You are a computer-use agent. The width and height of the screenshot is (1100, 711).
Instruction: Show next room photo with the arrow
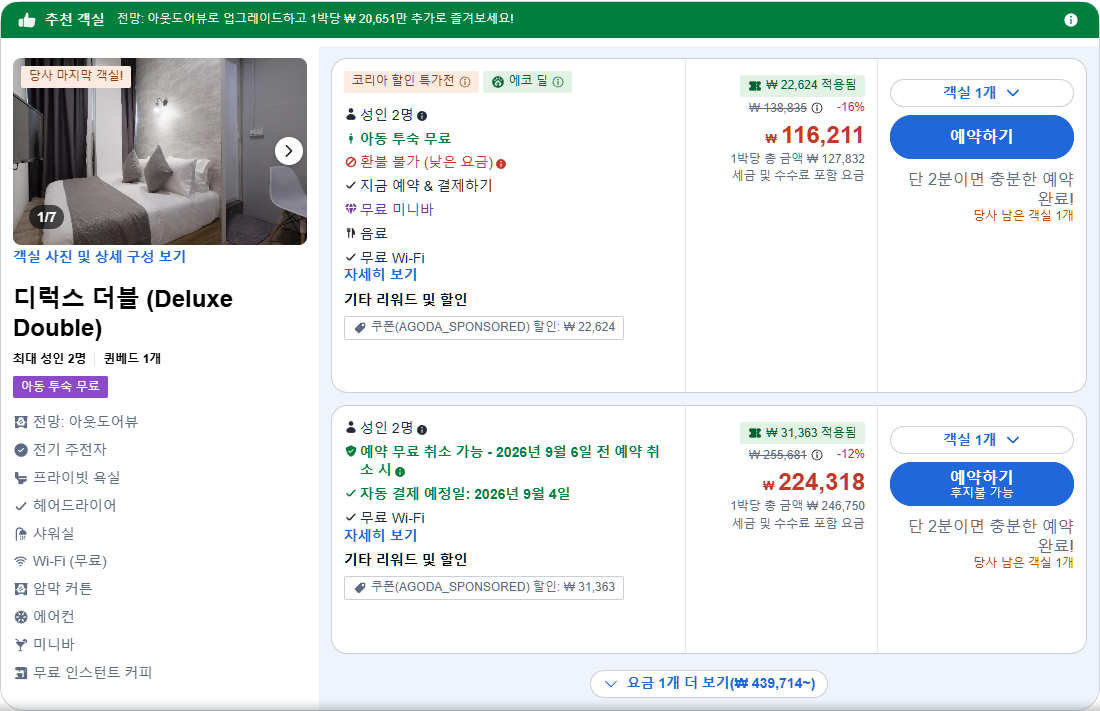[x=289, y=151]
